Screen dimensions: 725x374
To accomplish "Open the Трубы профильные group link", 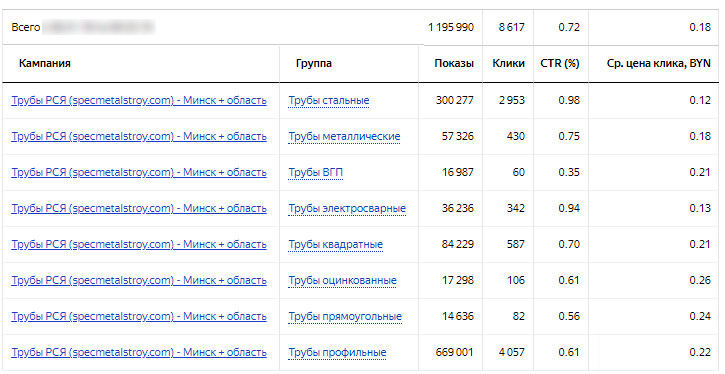I will 338,353.
